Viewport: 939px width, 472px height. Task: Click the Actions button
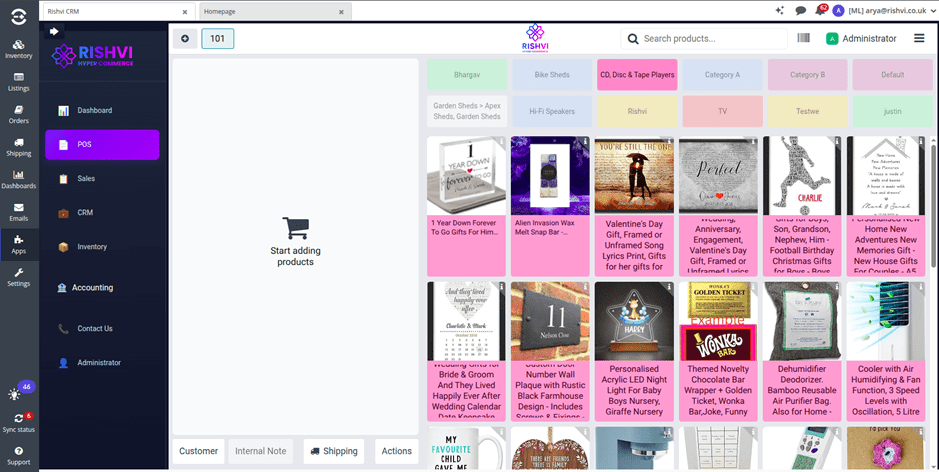(x=396, y=451)
